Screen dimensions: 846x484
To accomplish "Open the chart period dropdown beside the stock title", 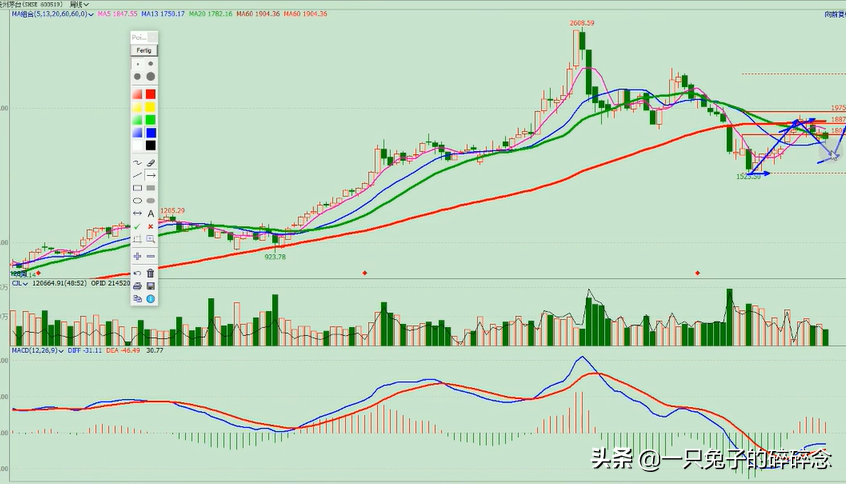I will coord(86,4).
